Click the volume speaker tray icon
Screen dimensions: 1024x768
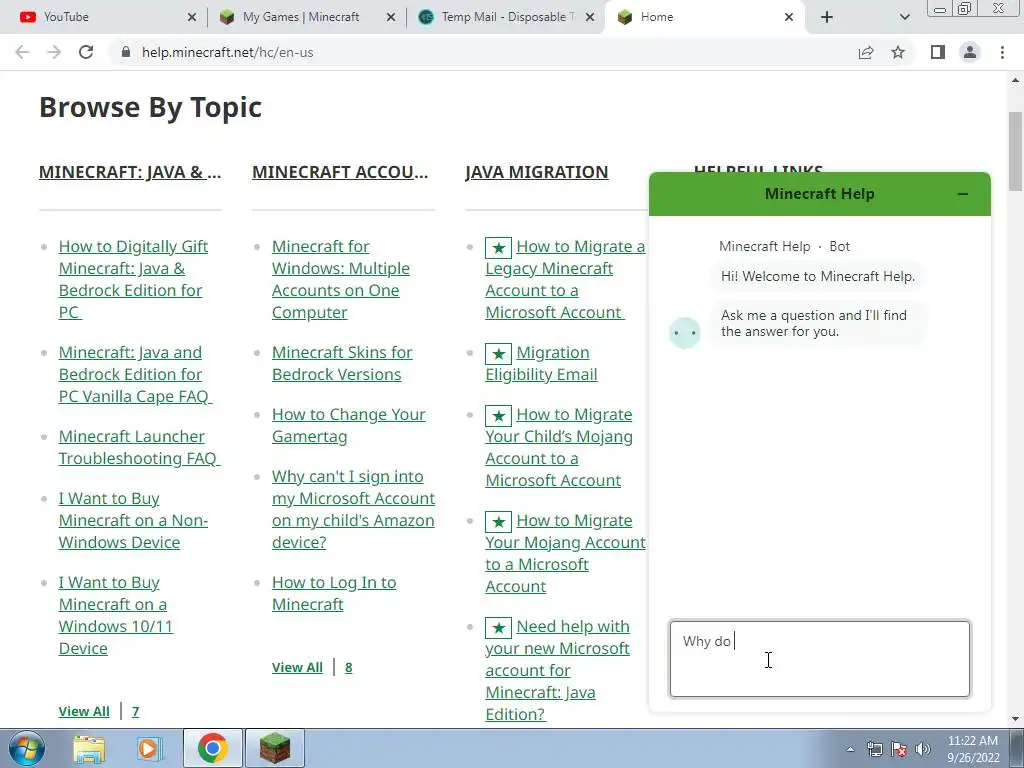[923, 749]
